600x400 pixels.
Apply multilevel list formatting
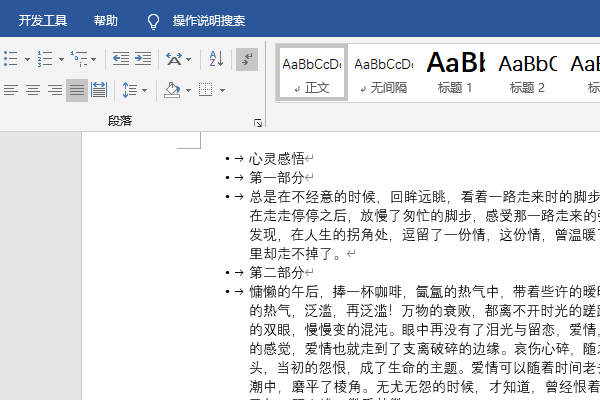[78, 59]
